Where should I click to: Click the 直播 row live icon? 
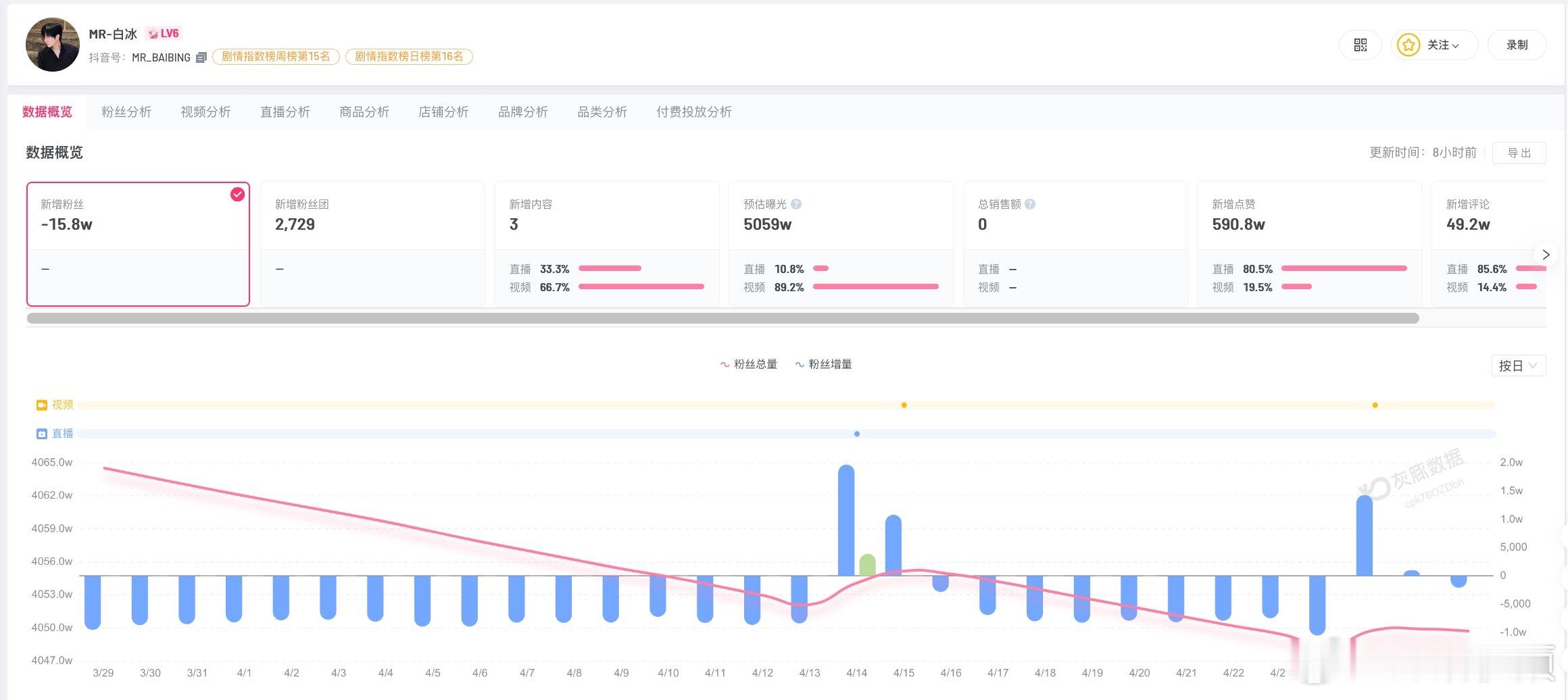coord(42,434)
